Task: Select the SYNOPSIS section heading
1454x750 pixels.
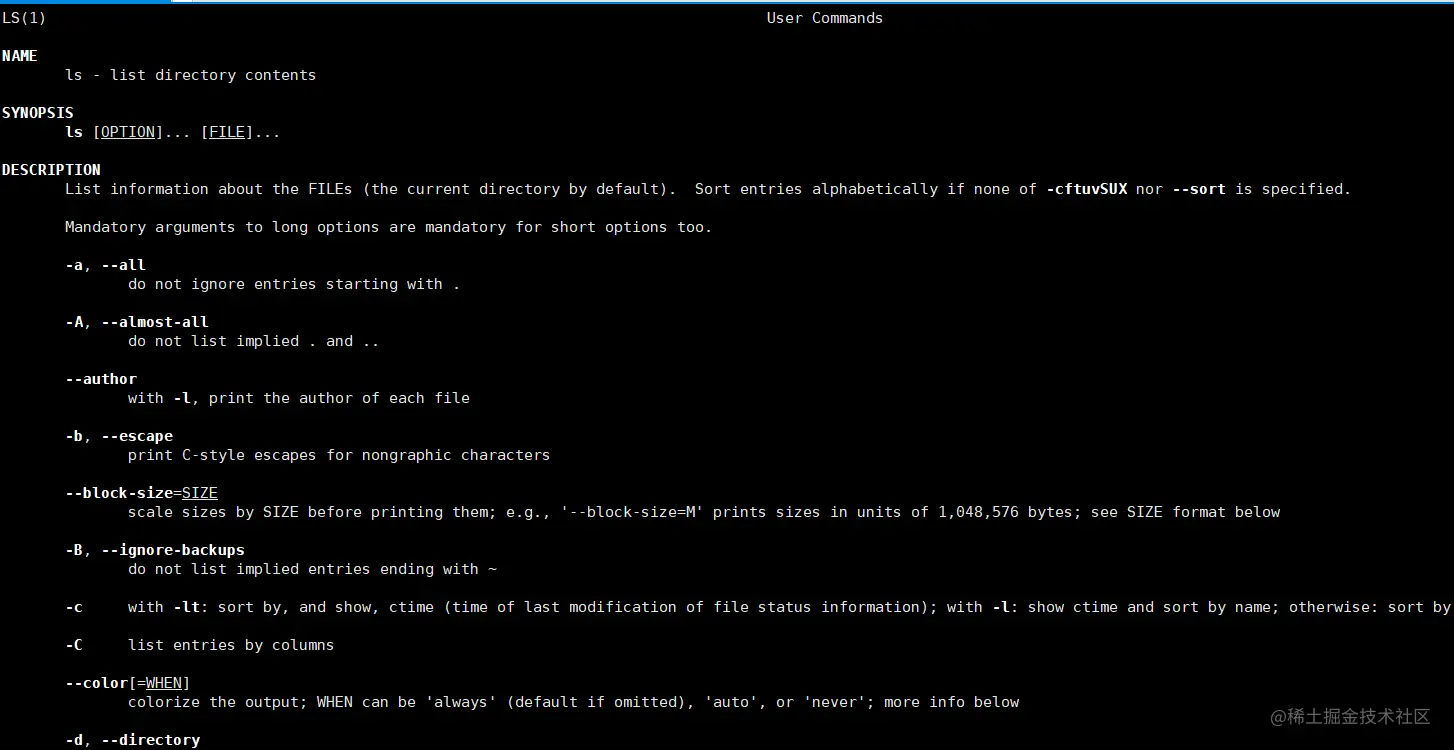Action: [x=38, y=113]
